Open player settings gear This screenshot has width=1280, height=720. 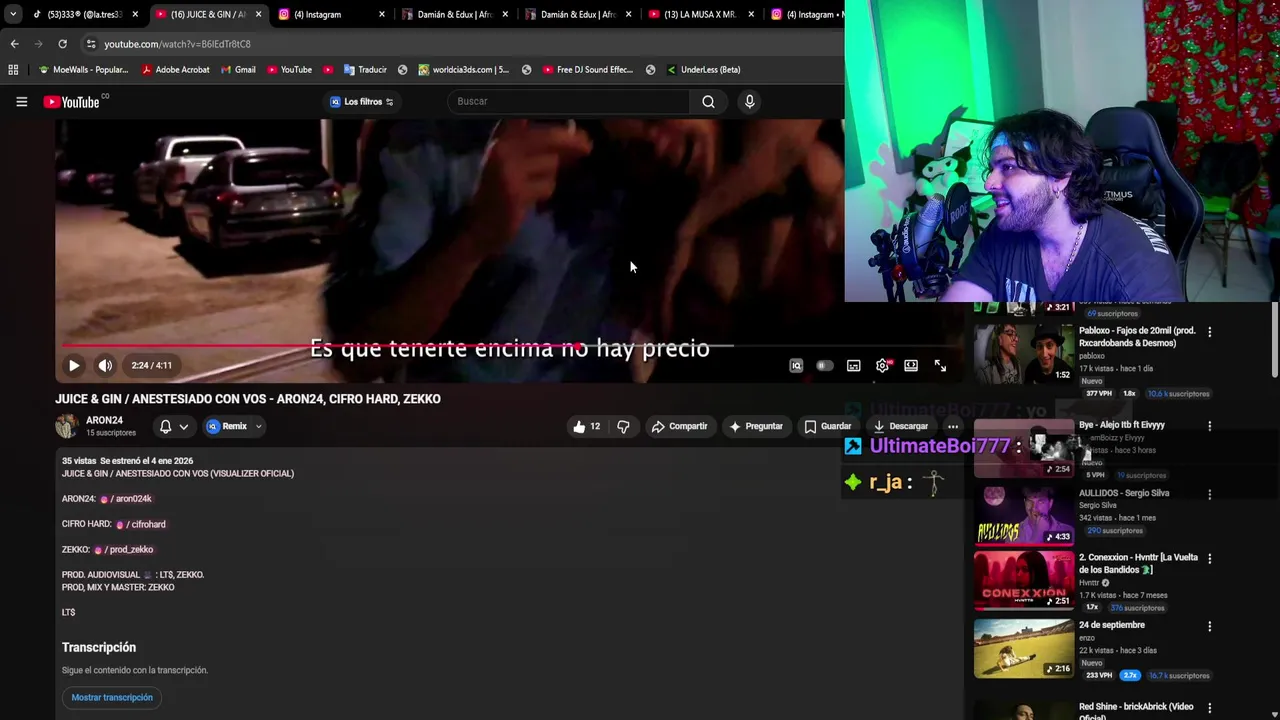point(882,366)
